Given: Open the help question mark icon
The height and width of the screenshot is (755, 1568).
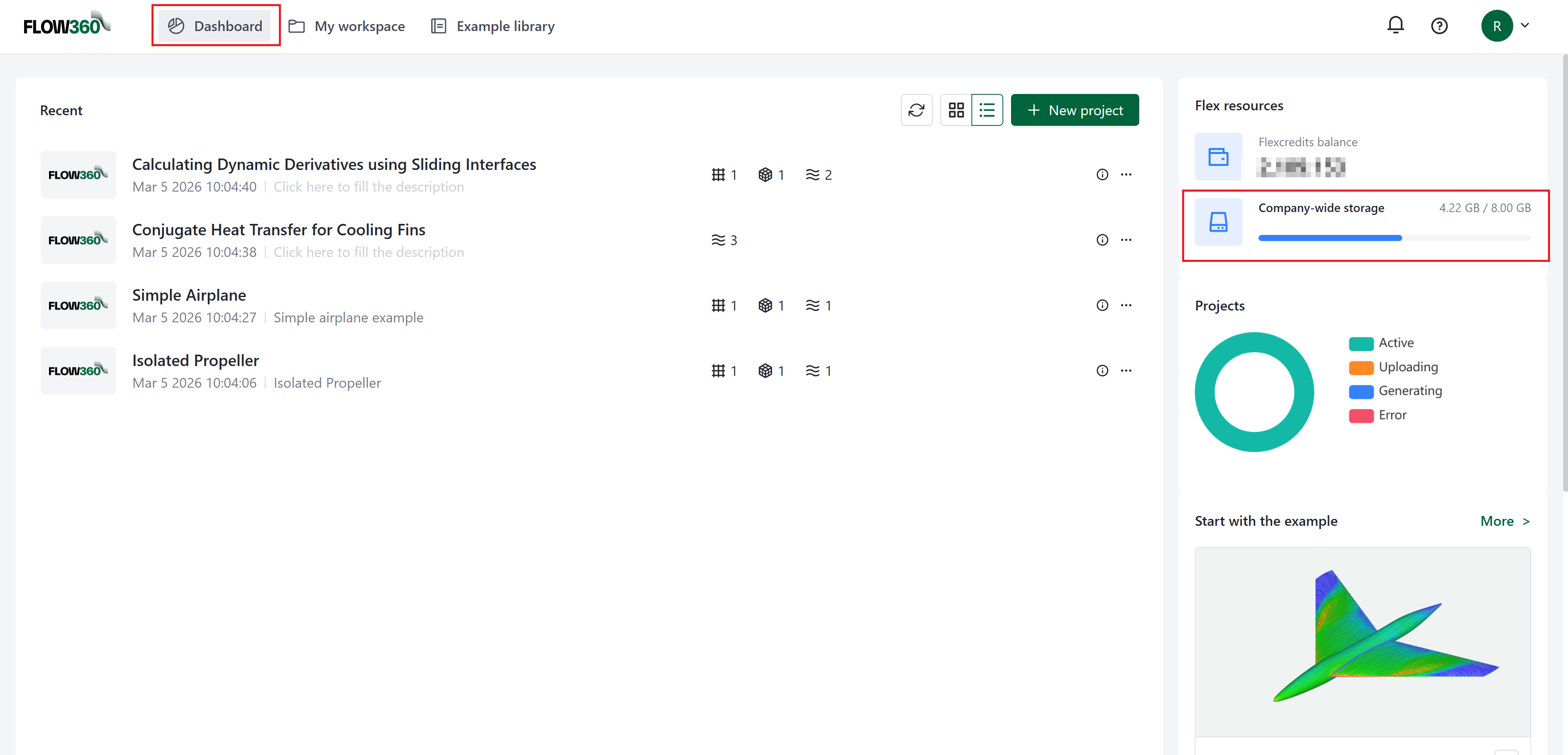Looking at the screenshot, I should click(1439, 25).
